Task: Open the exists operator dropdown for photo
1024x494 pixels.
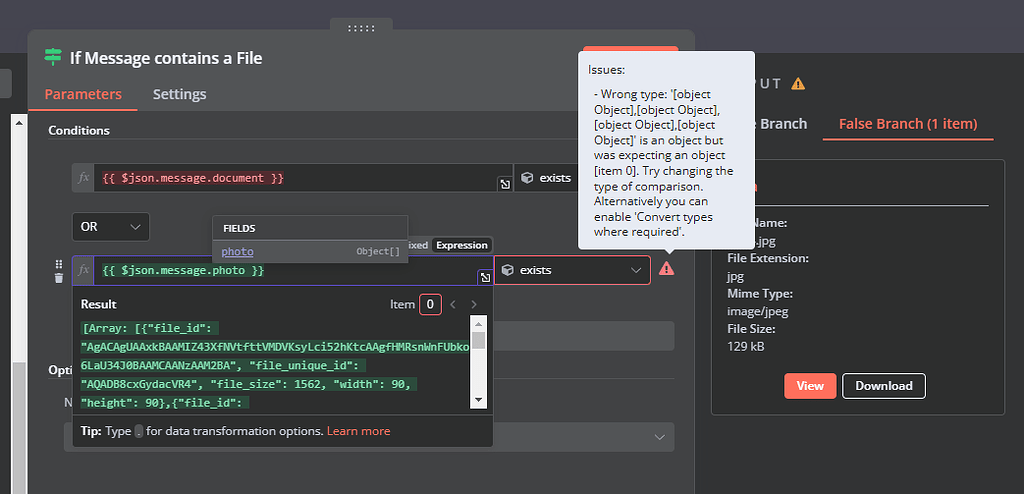Action: pyautogui.click(x=572, y=270)
